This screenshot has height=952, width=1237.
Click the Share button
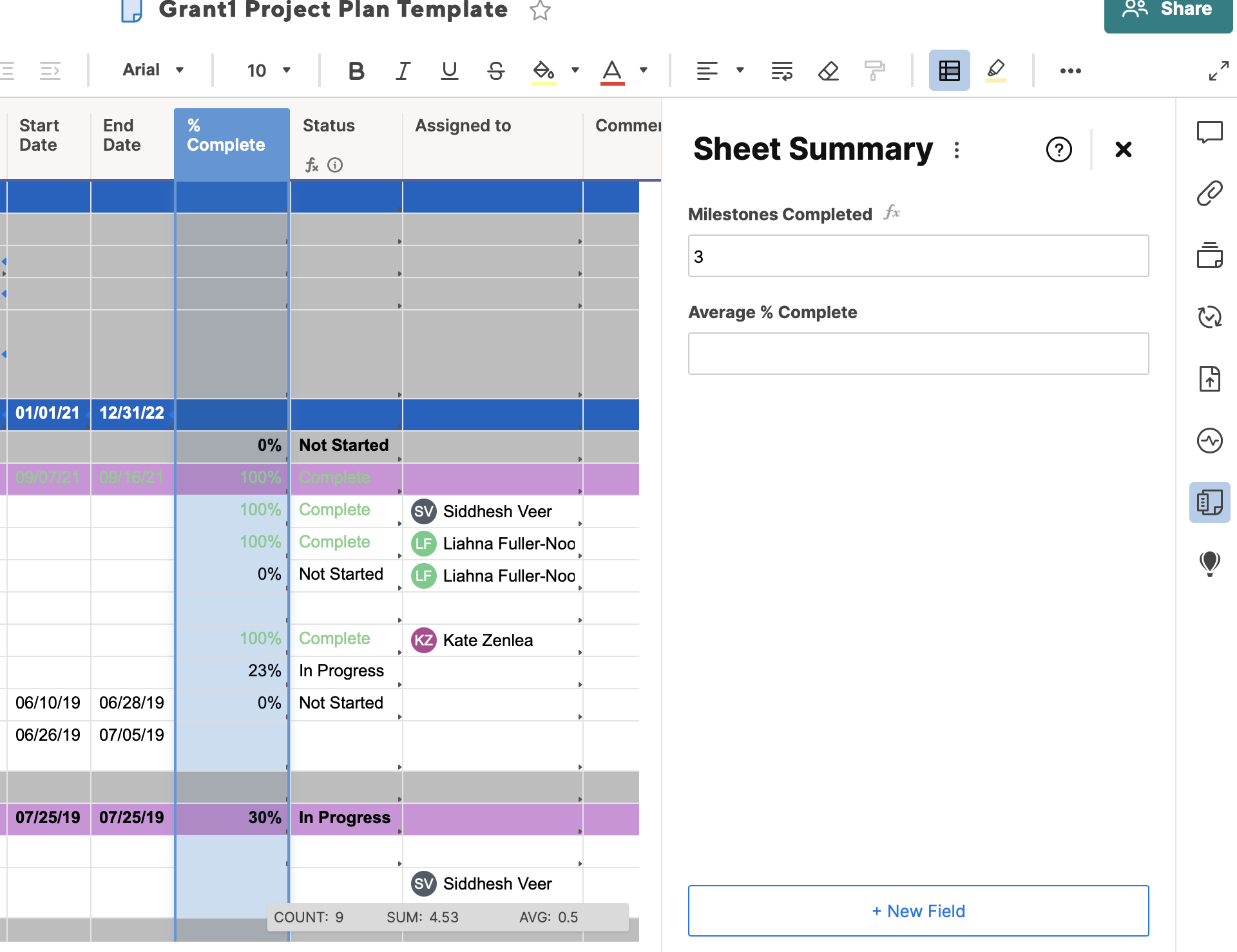coord(1167,10)
